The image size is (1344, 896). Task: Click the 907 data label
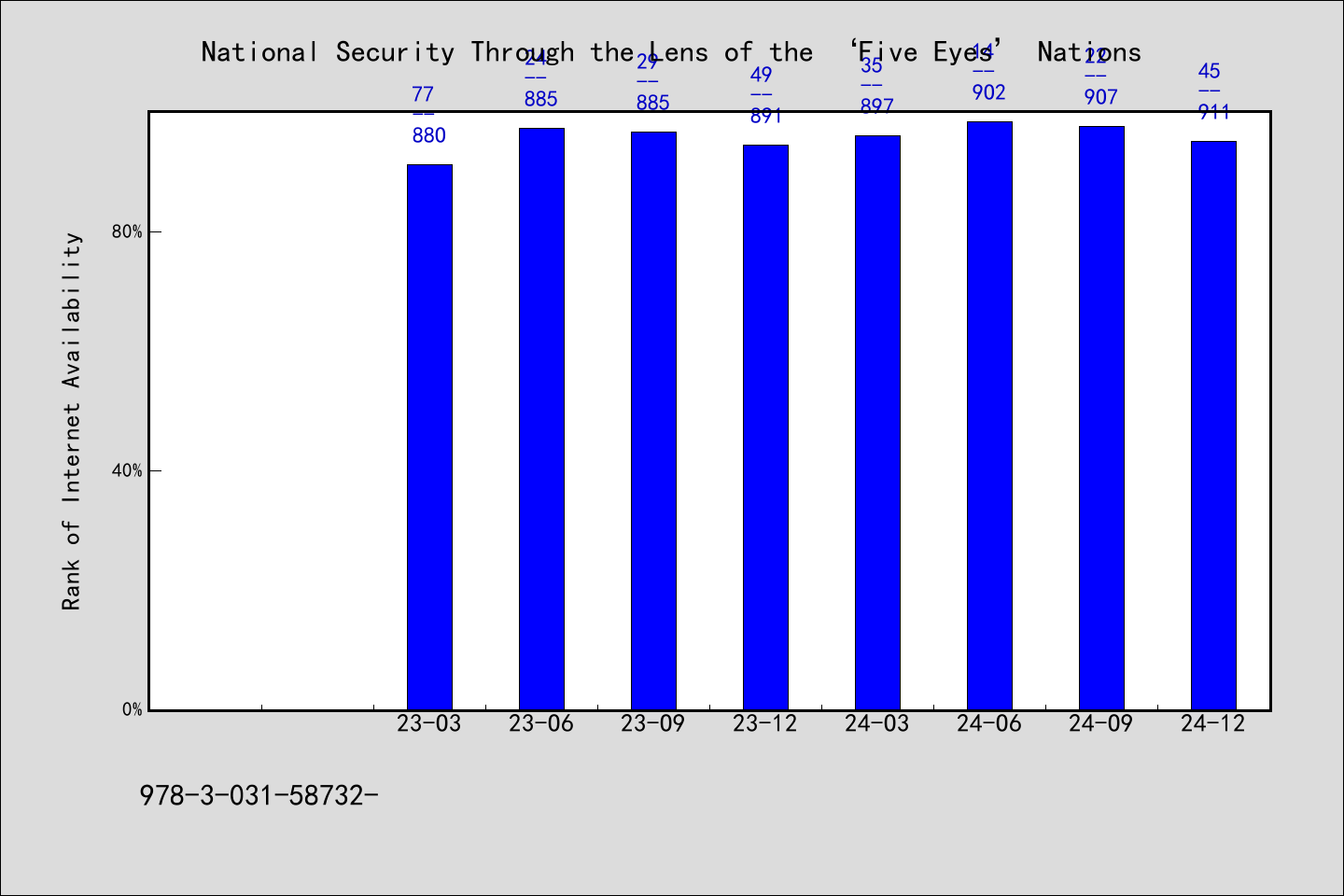pyautogui.click(x=1101, y=97)
